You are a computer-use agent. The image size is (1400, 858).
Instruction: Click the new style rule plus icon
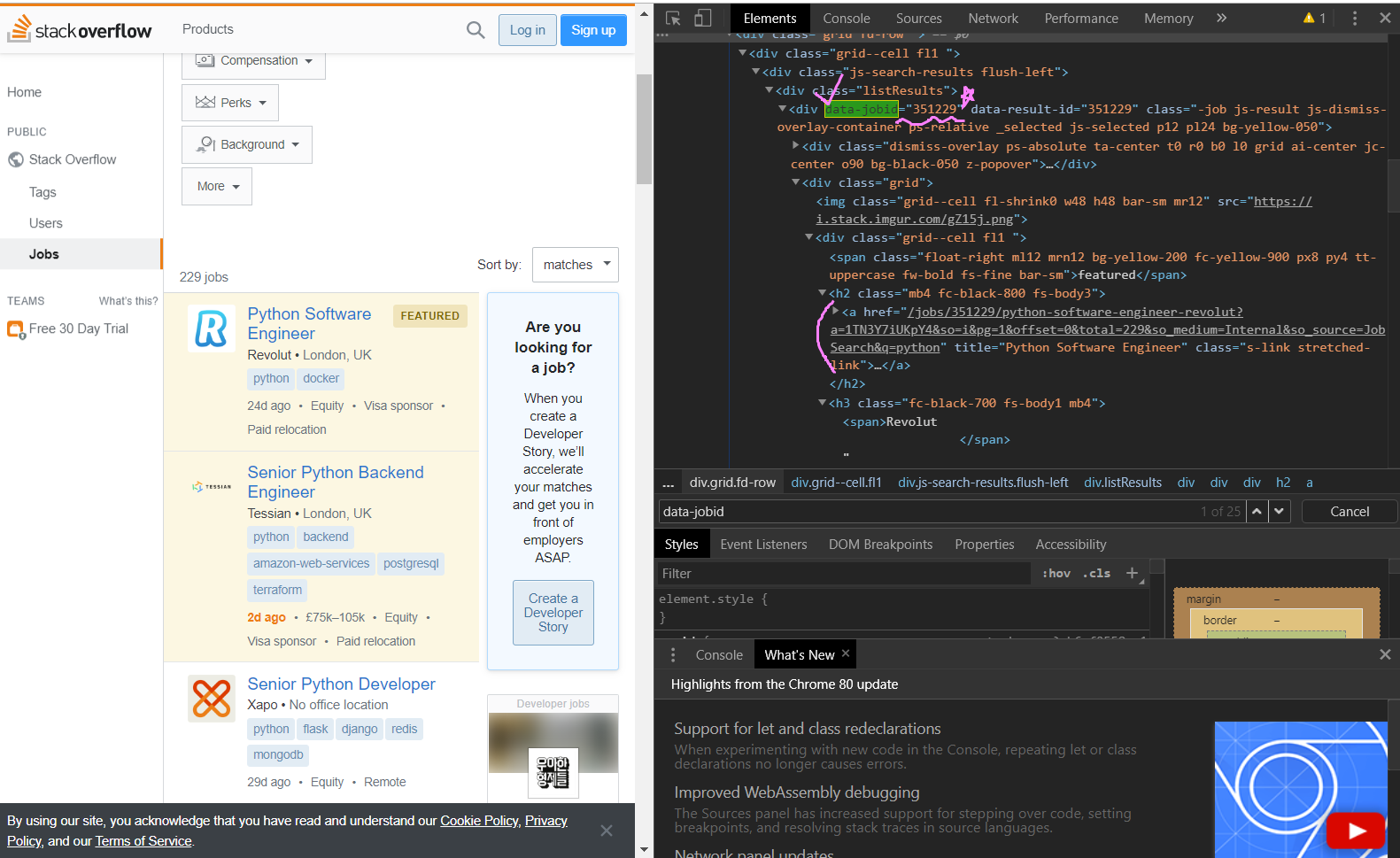point(1132,573)
